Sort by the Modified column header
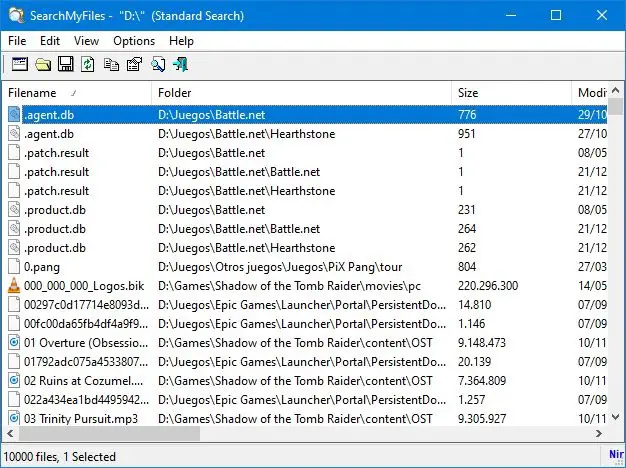This screenshot has width=626, height=468. pos(590,93)
